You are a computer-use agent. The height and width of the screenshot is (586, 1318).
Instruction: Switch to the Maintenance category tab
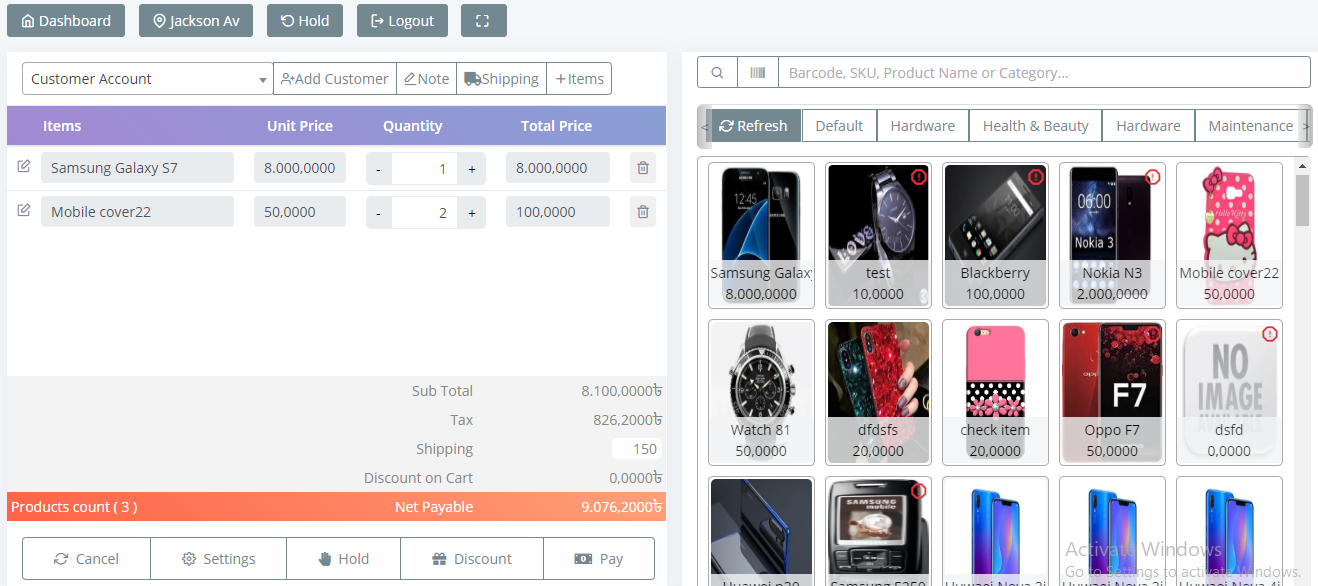1250,126
